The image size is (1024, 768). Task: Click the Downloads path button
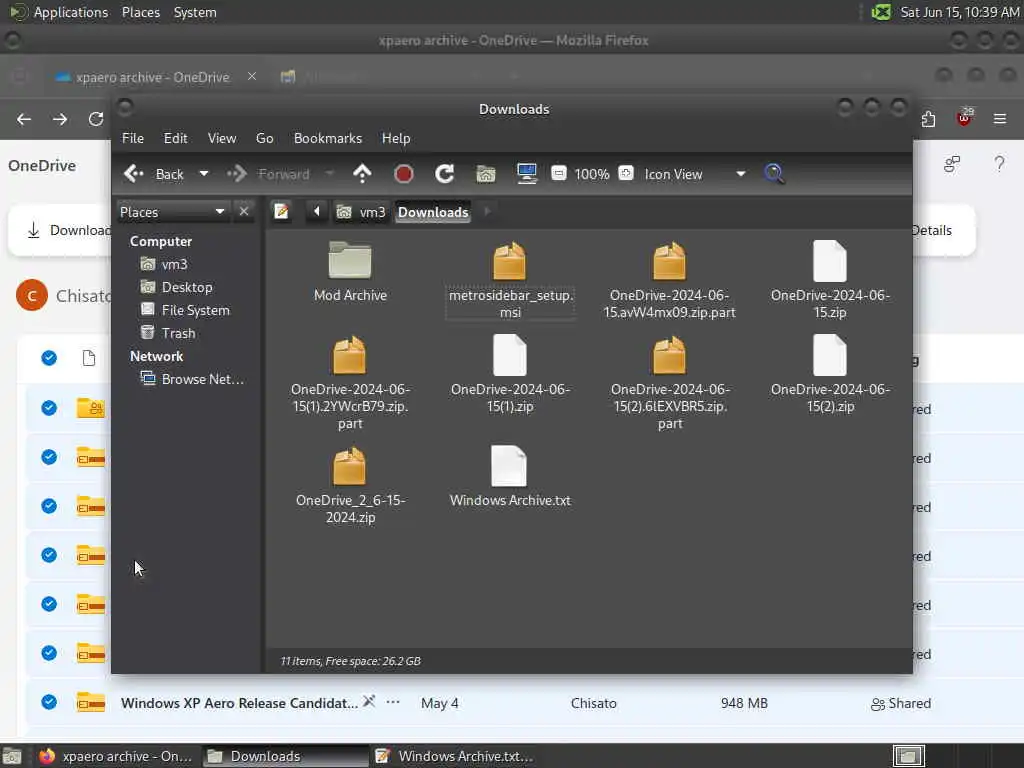tap(433, 212)
